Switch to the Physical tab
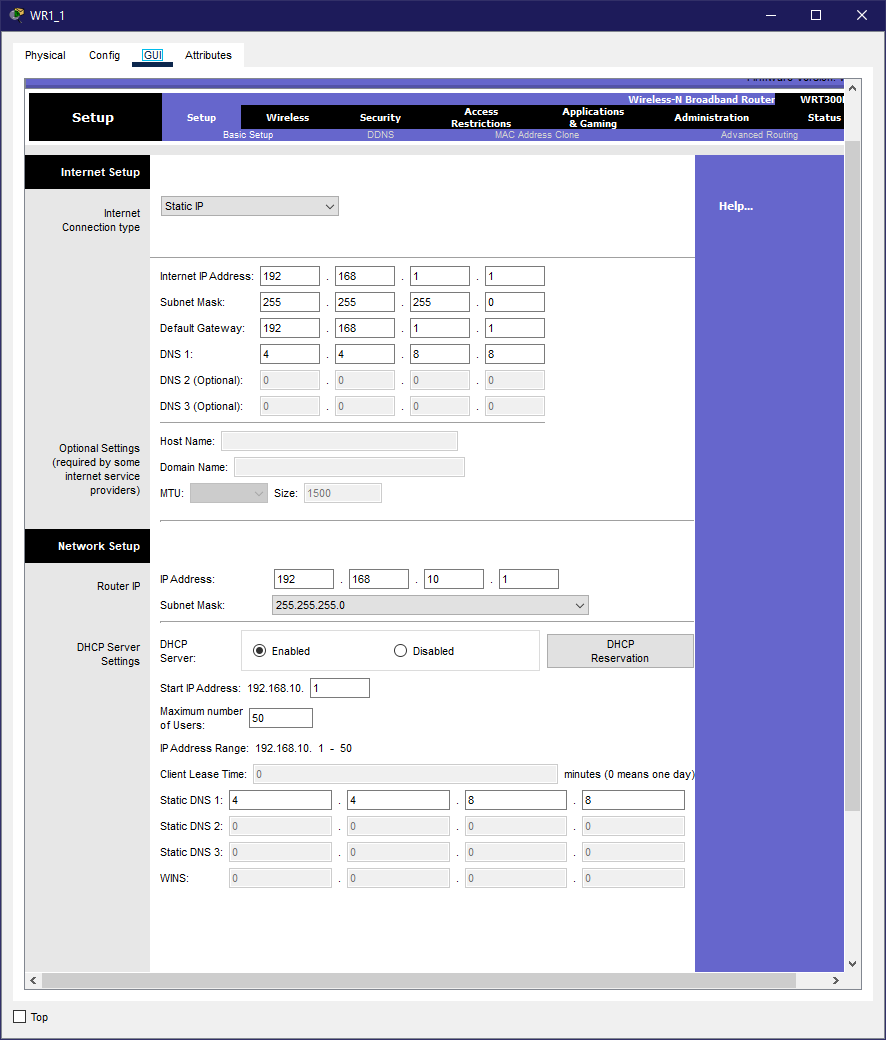The width and height of the screenshot is (886, 1040). (x=45, y=55)
